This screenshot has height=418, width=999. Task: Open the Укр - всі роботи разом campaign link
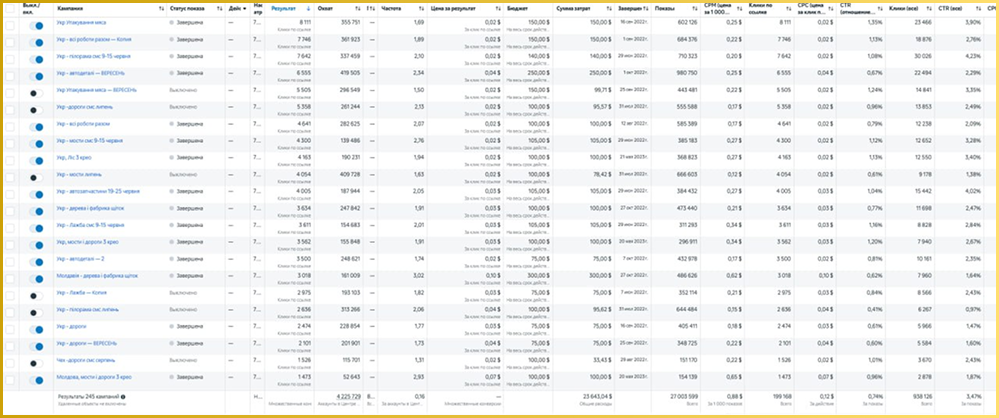pos(83,124)
